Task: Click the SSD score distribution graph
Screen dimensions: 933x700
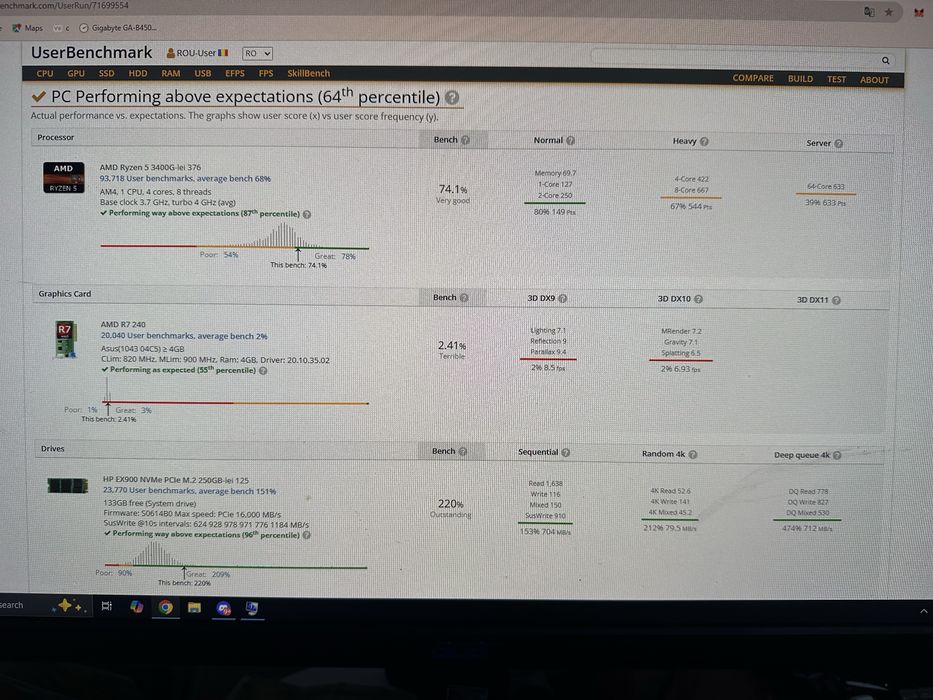Action: (236, 554)
